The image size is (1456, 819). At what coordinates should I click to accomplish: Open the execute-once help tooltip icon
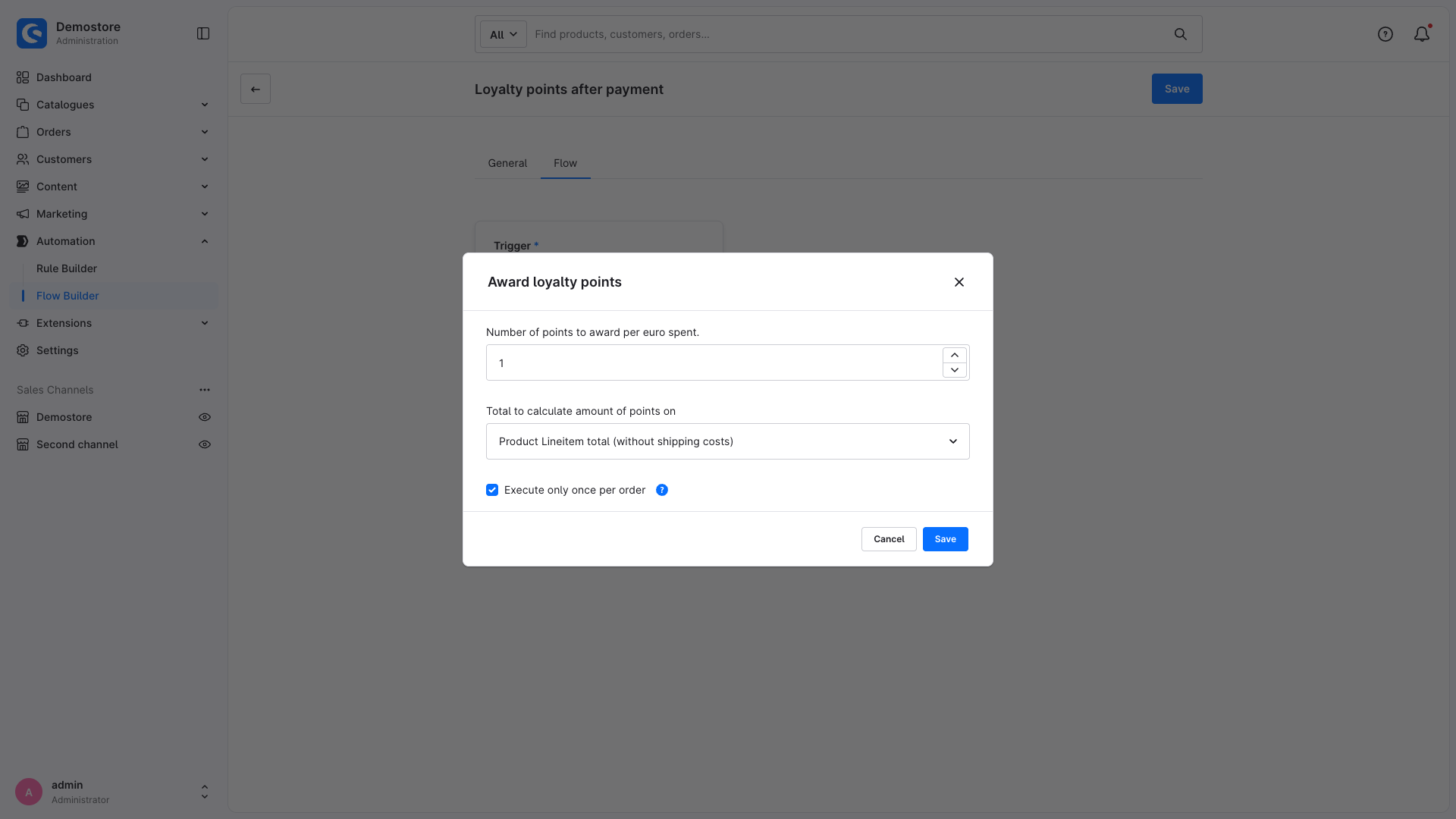[x=662, y=490]
